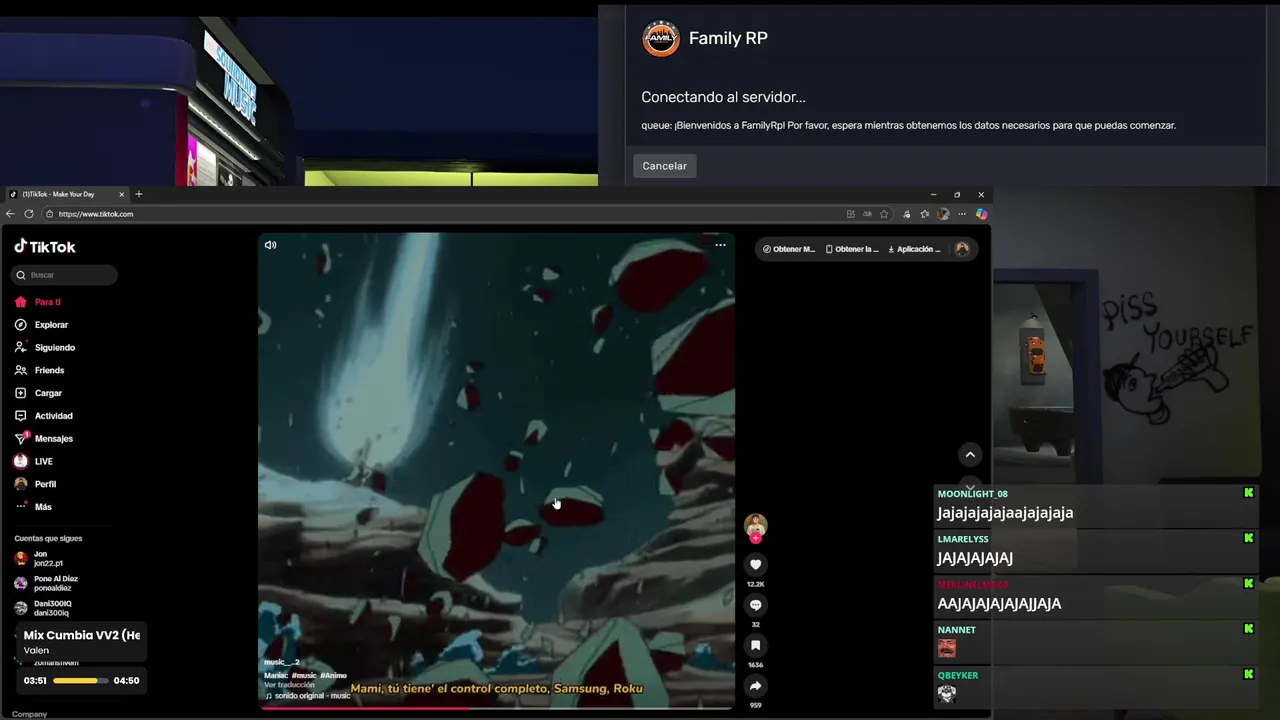Open the video creator's avatar
The image size is (1280, 720).
pos(755,525)
